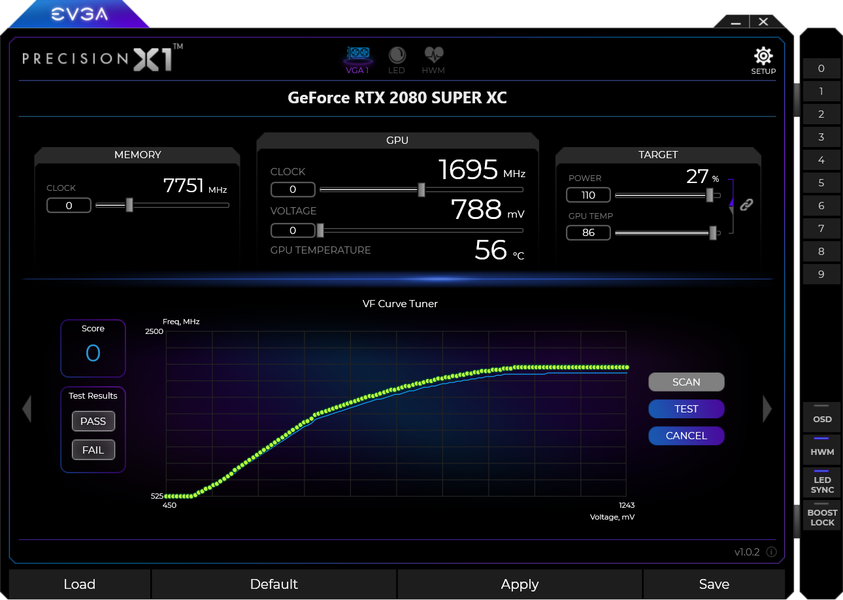Go to next panel with right arrow
The width and height of the screenshot is (843, 600).
coord(767,409)
